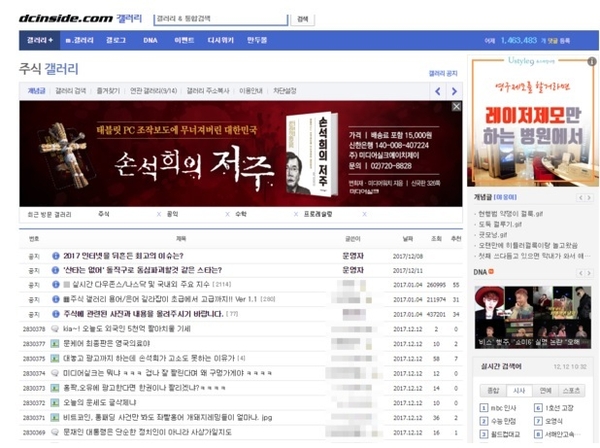Screen dimensions: 600x448
Task: Open post '문재인 대통령은 단순한 정치인이'
Action: point(147,432)
